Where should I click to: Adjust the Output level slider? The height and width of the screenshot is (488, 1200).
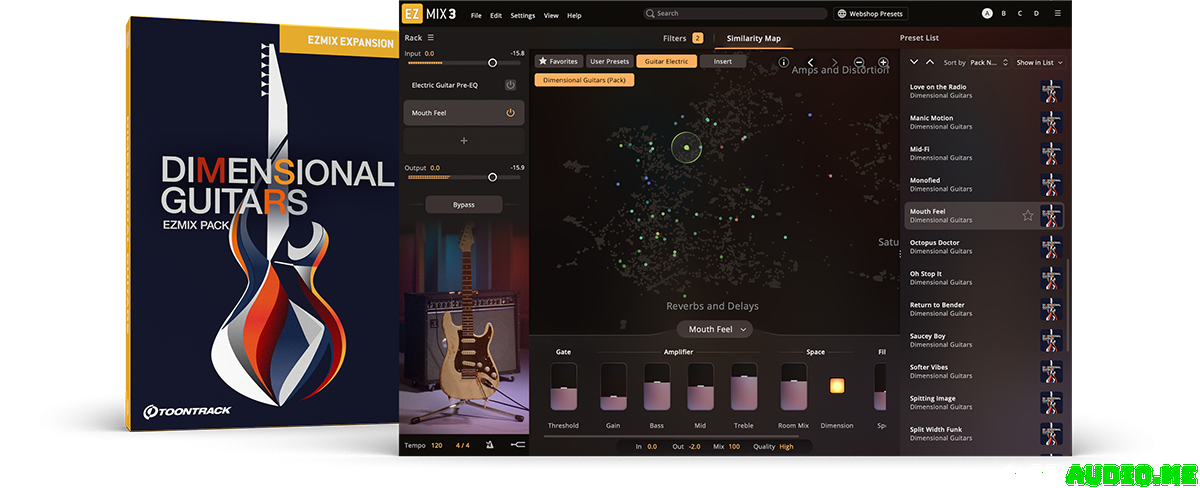coord(463,177)
